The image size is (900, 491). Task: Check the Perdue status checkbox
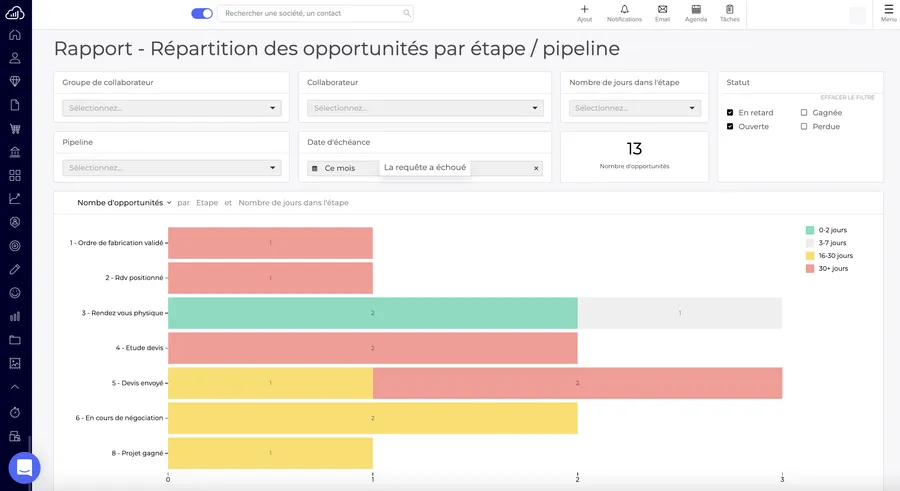click(x=804, y=127)
